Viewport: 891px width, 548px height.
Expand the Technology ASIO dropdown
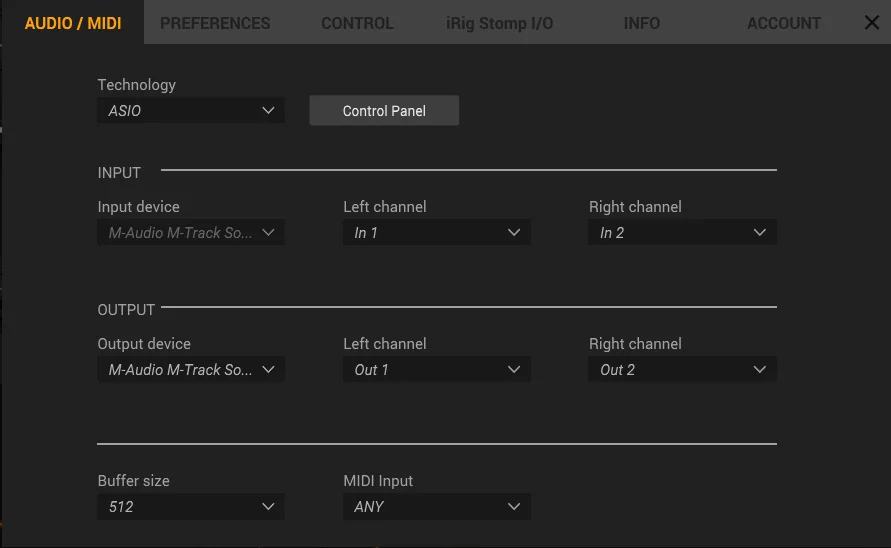click(x=190, y=111)
